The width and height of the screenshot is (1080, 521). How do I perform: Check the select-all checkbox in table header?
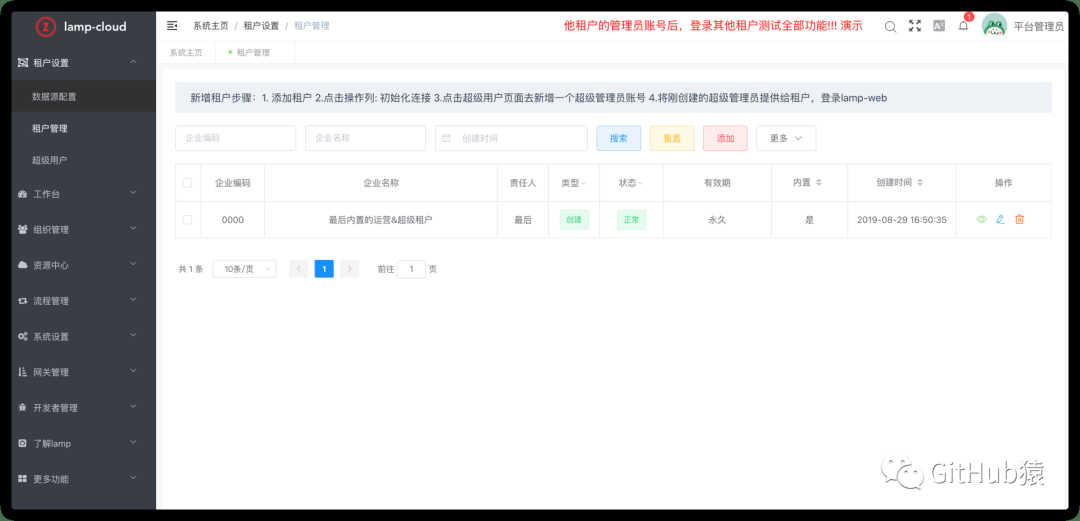tap(187, 183)
